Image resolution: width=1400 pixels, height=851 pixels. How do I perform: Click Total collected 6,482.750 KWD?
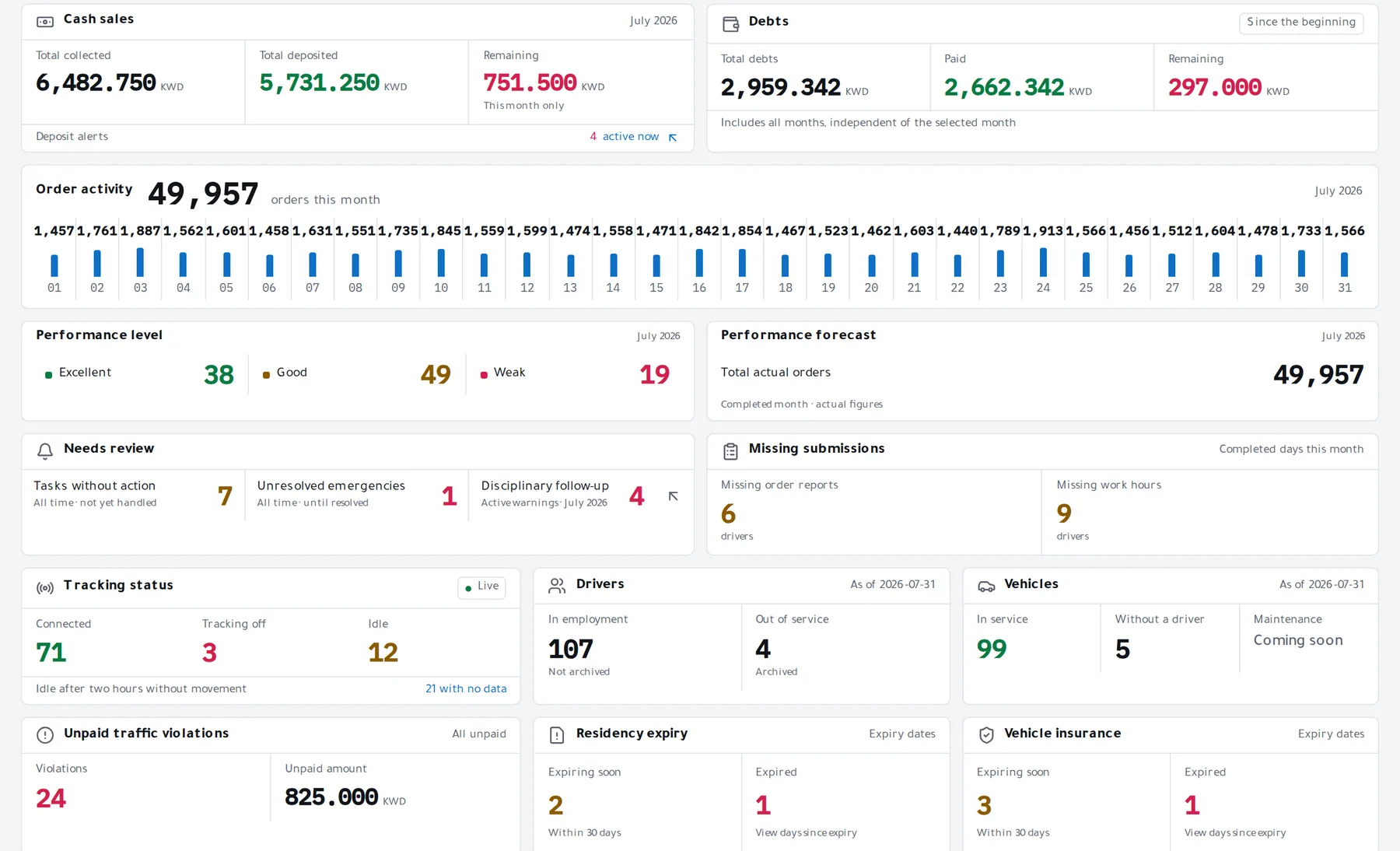(110, 83)
